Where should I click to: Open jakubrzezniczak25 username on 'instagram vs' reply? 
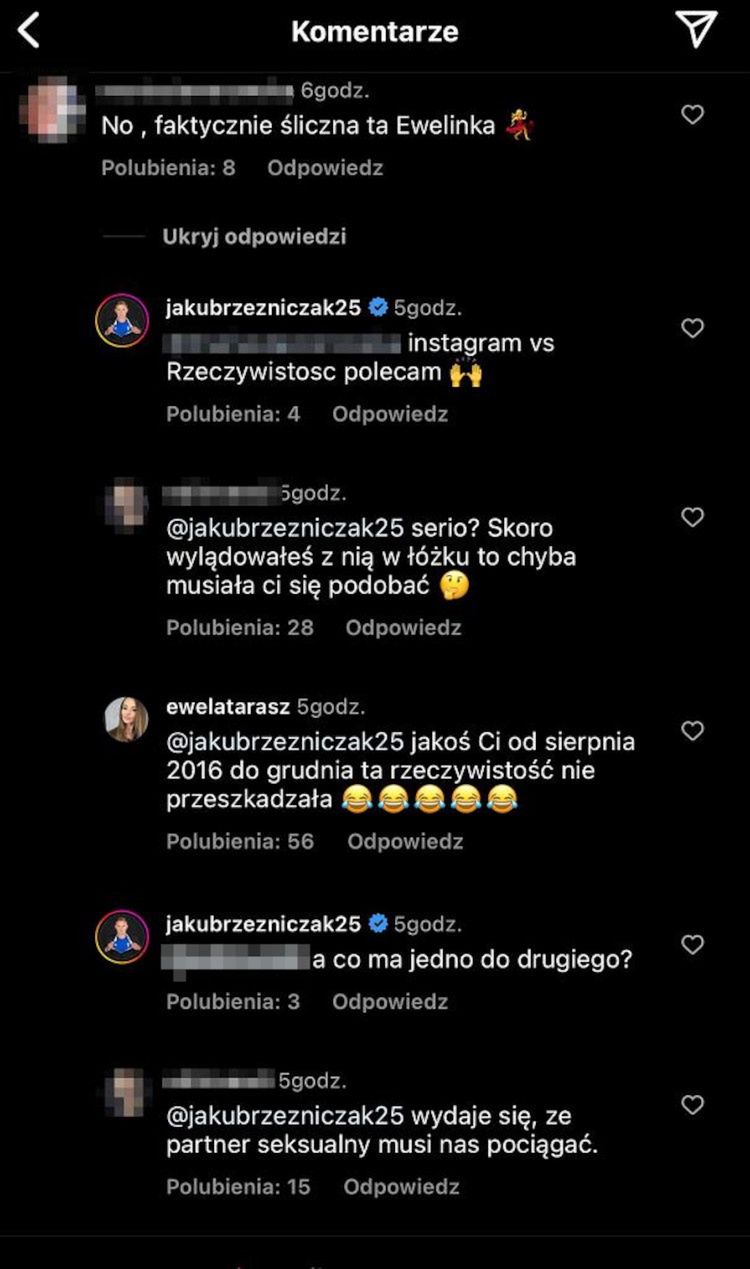pos(262,308)
